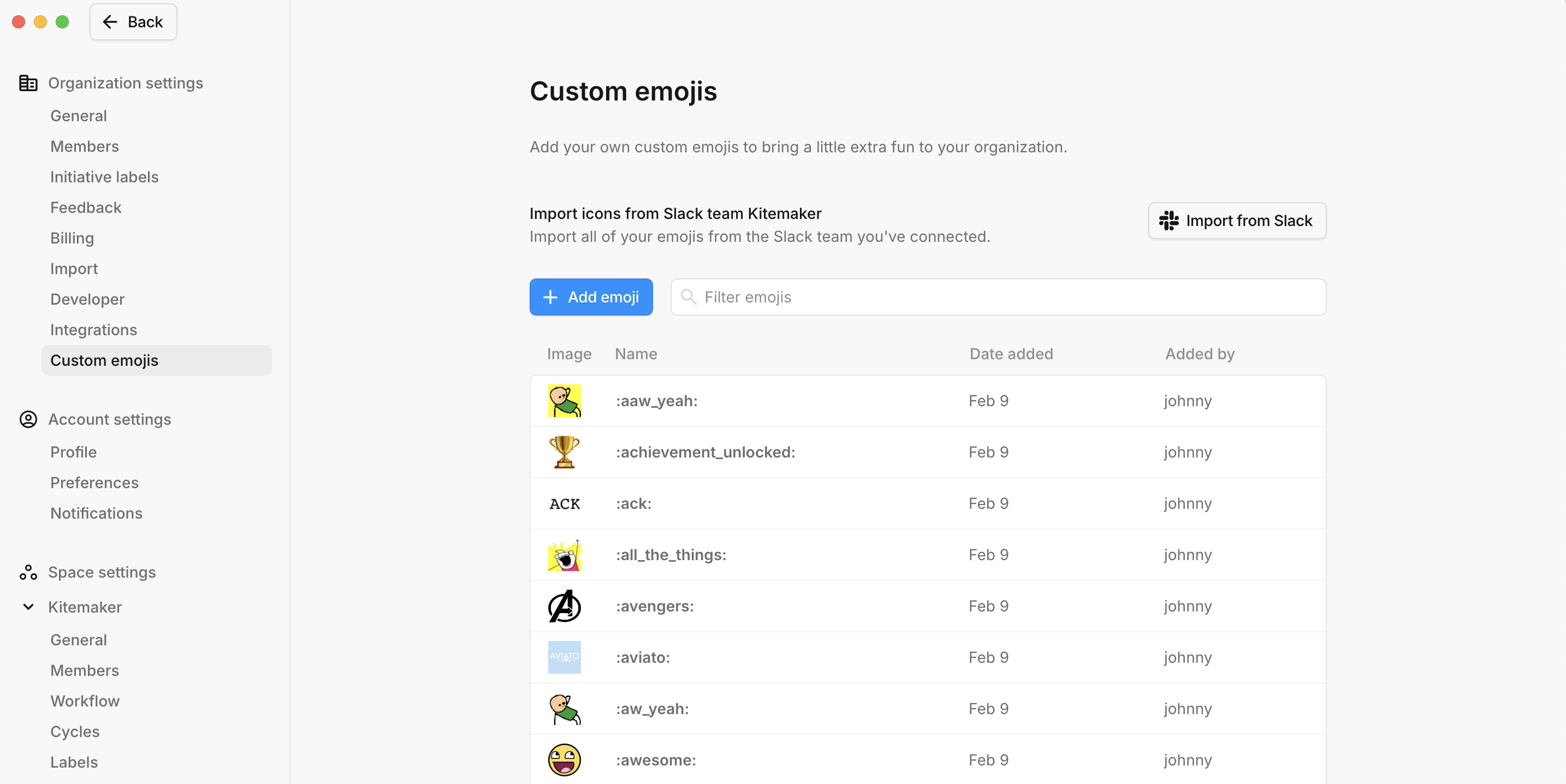This screenshot has width=1566, height=784.
Task: Go back with the Back button
Action: coord(133,22)
